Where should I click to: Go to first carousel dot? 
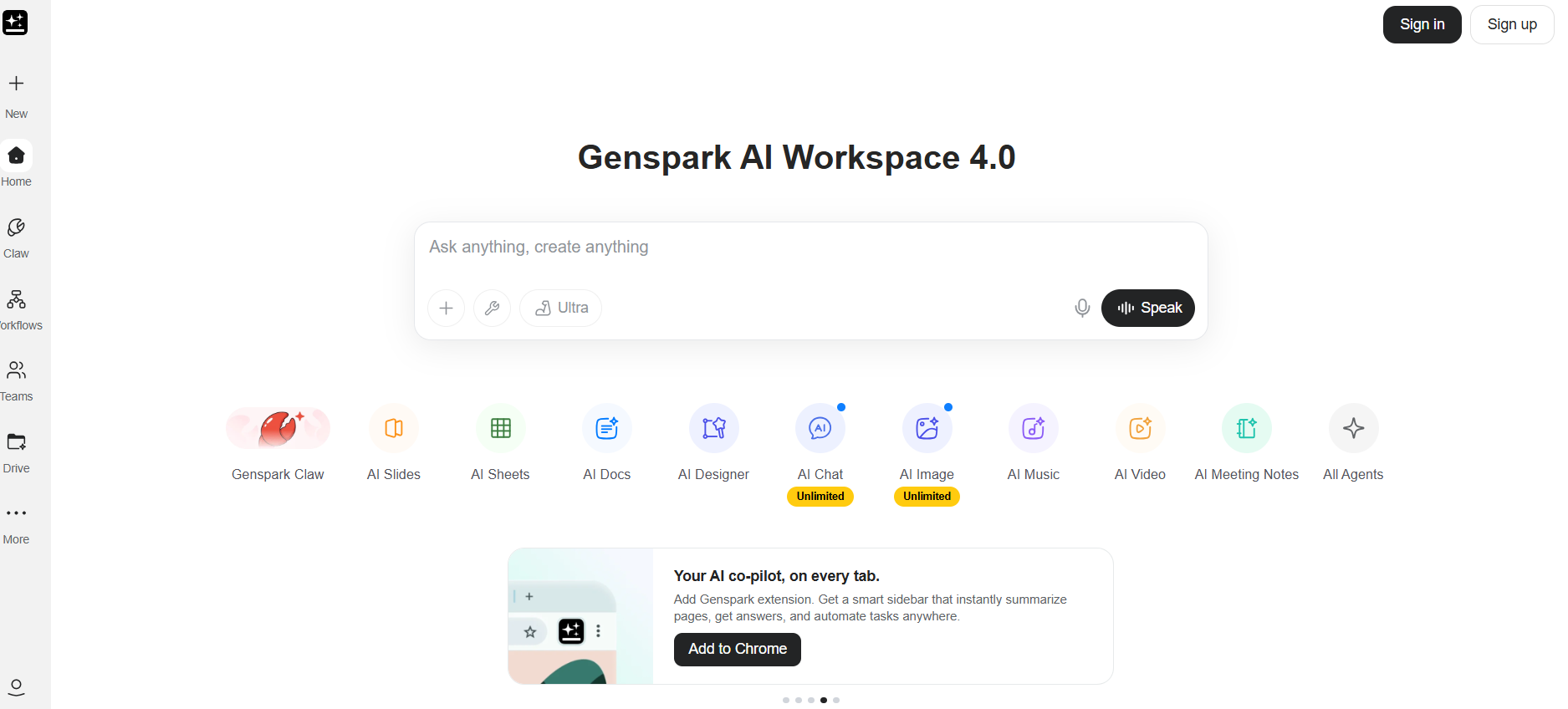[786, 700]
